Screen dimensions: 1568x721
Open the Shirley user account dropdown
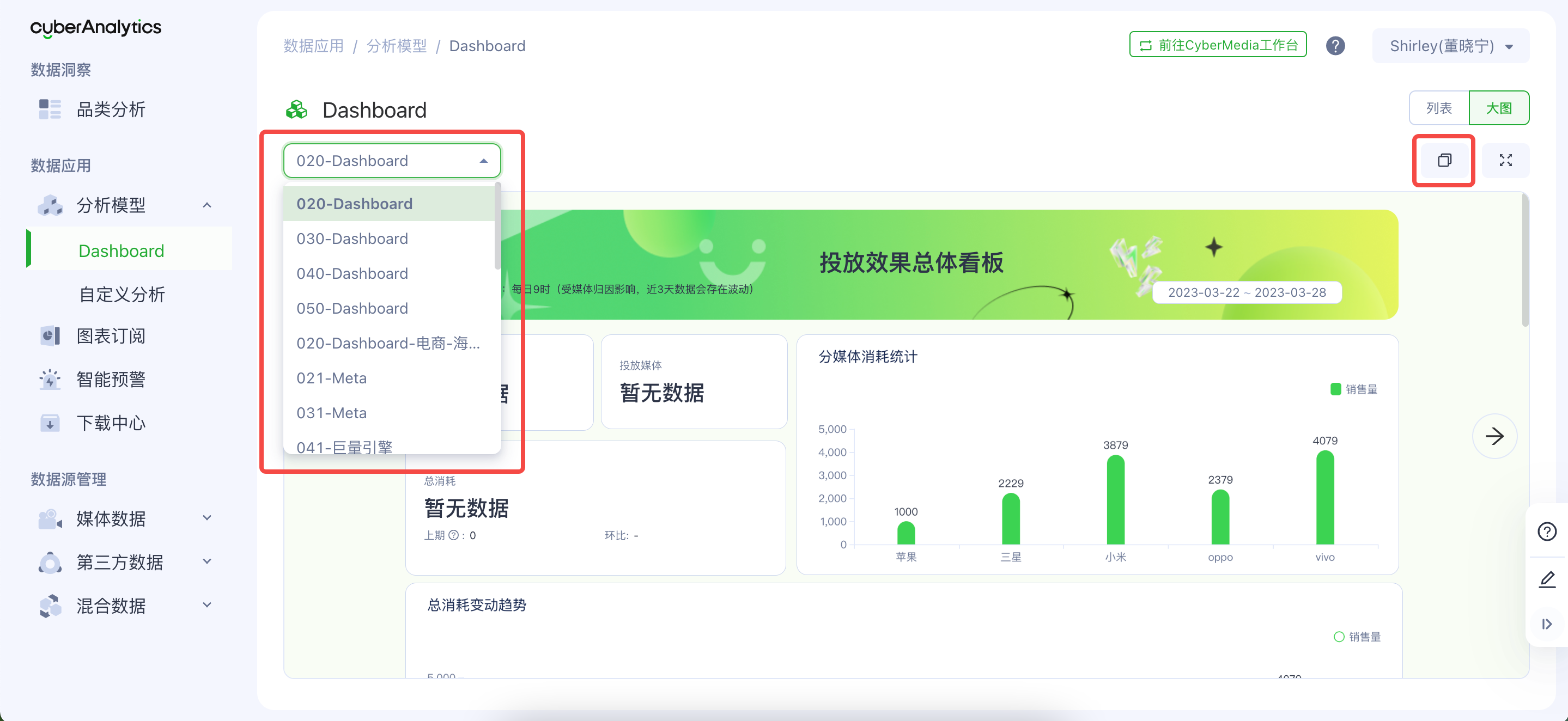[1450, 46]
